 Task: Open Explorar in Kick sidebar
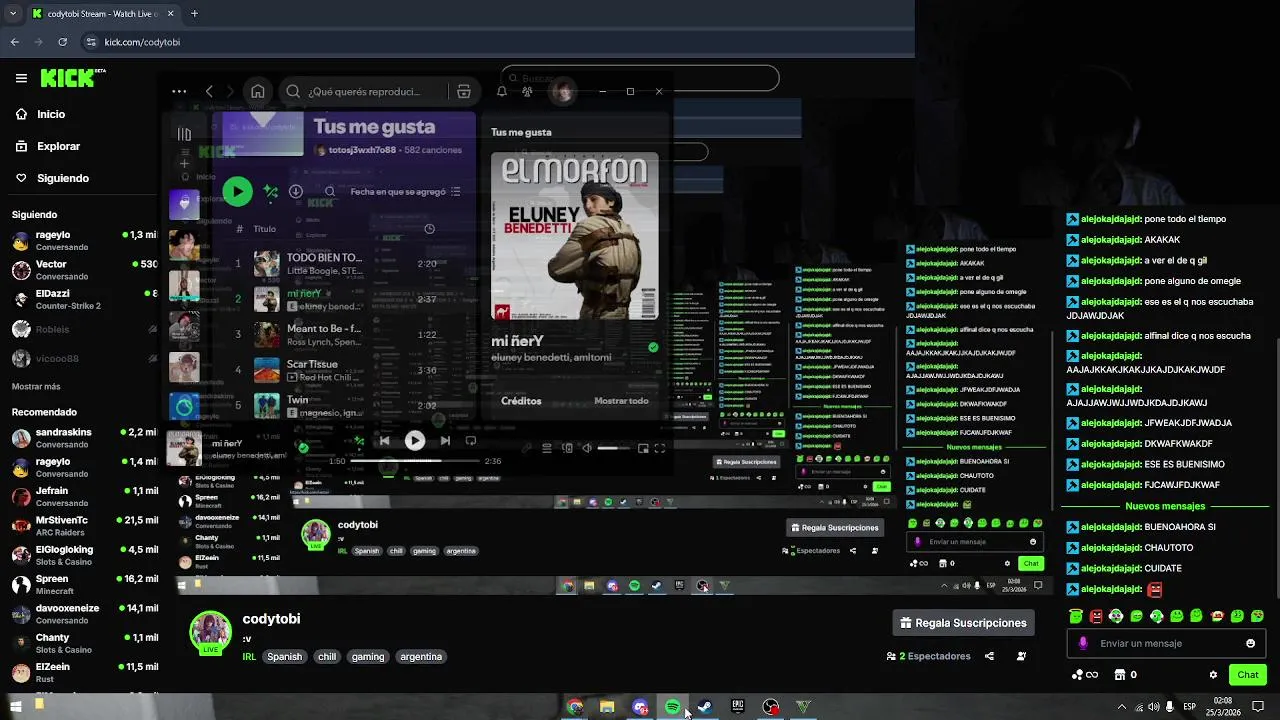(58, 146)
